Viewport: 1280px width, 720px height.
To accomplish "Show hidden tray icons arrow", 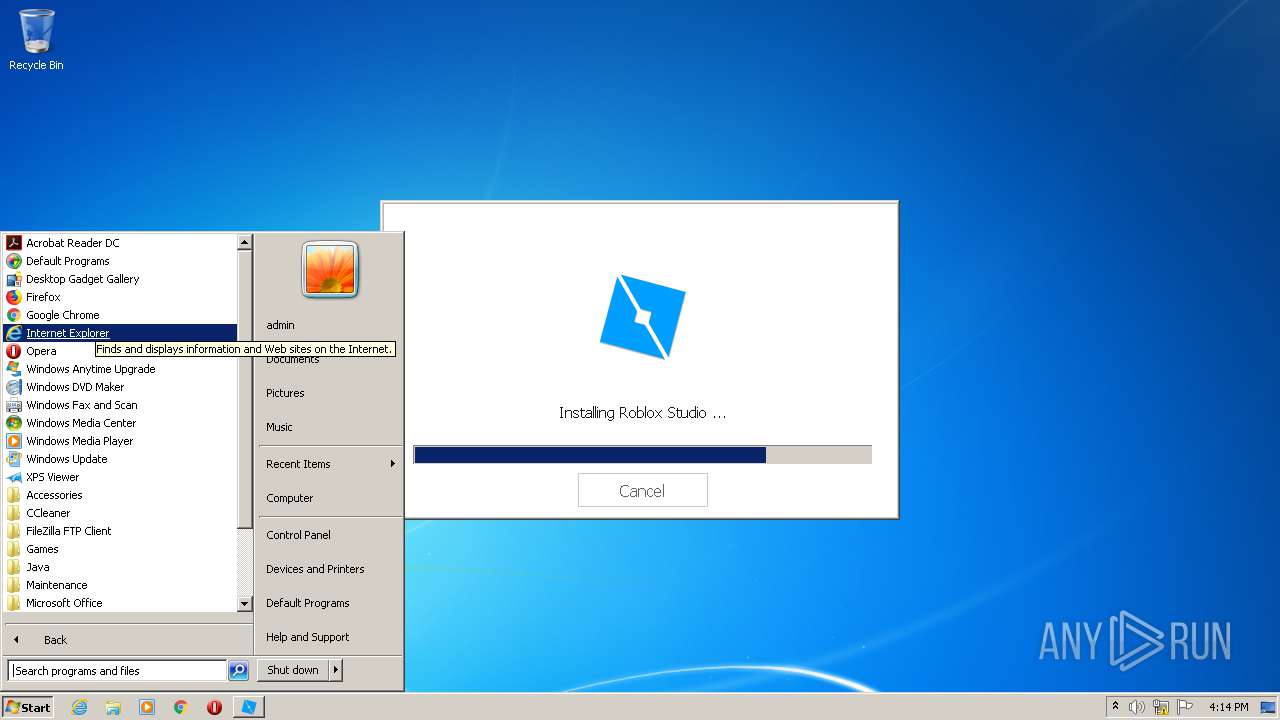I will [1115, 706].
